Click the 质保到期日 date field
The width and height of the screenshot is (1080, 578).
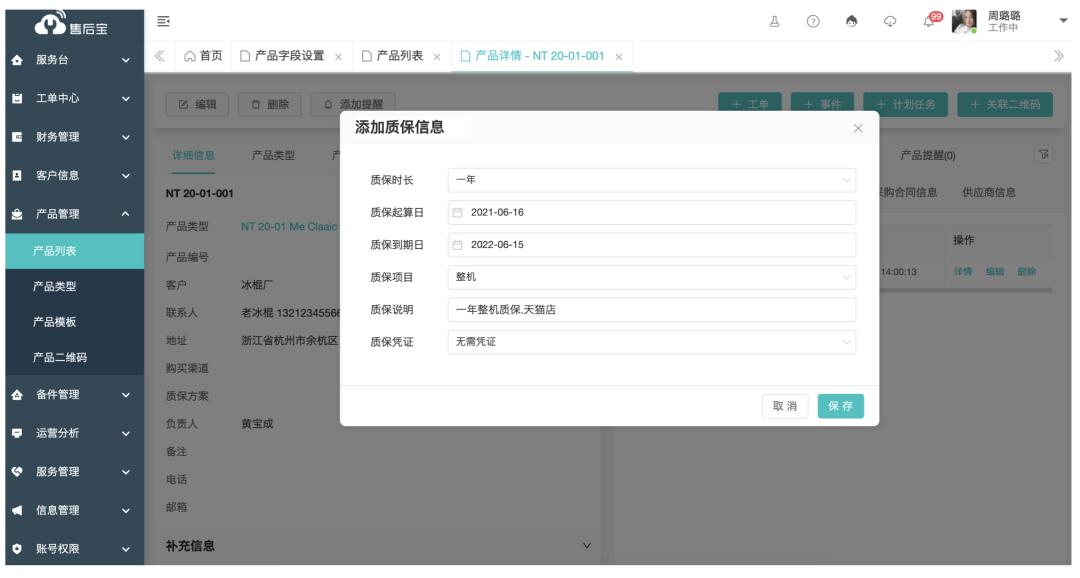651,245
